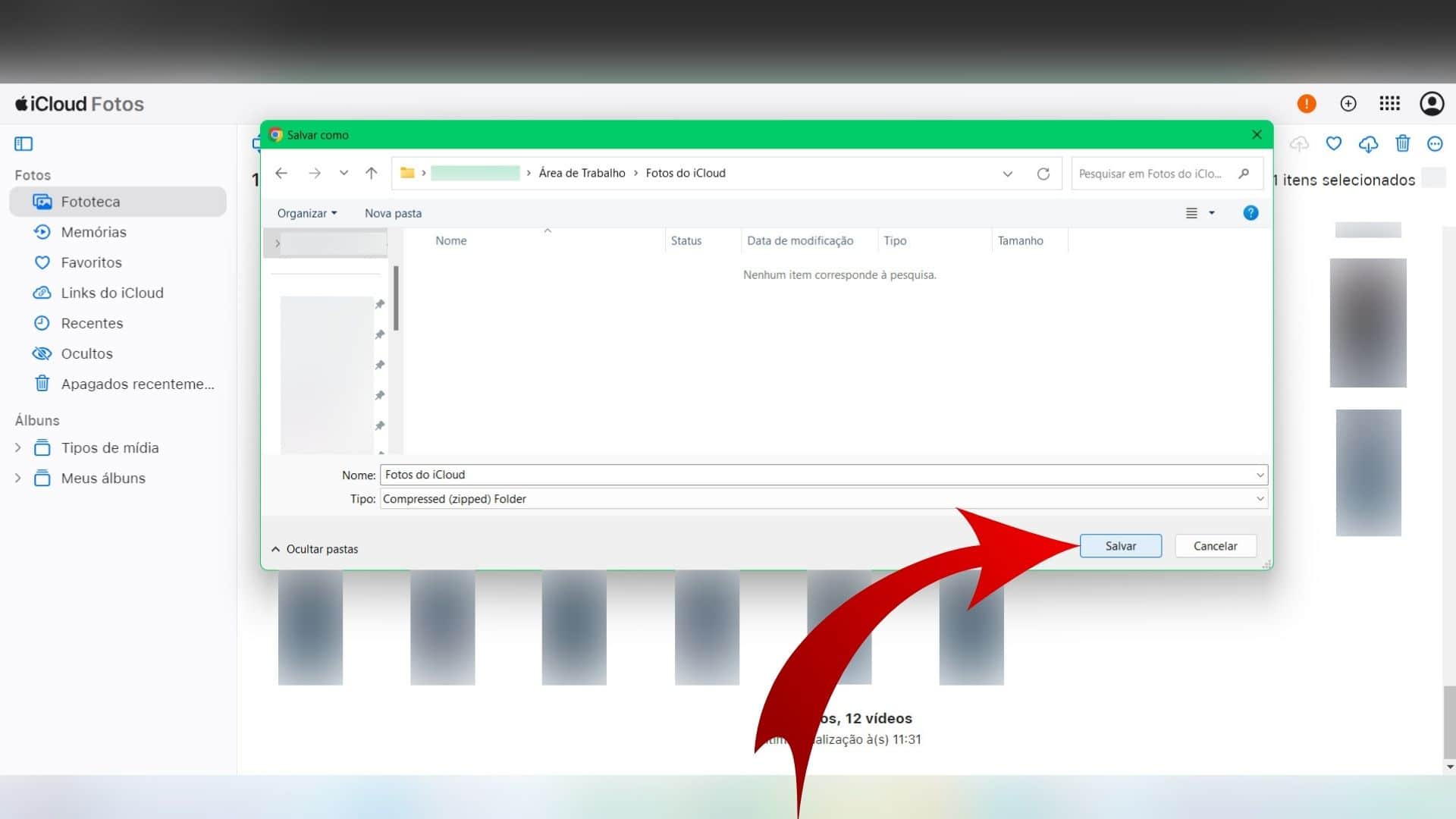Image resolution: width=1456 pixels, height=819 pixels.
Task: Collapse folders with Ocultar pastas
Action: point(315,549)
